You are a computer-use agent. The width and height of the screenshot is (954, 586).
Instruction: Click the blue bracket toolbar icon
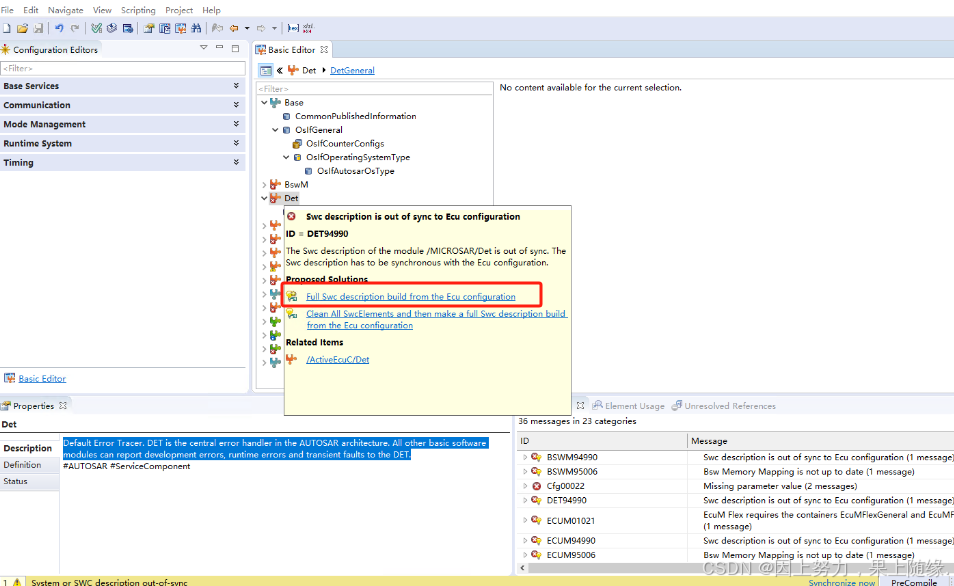[x=293, y=28]
